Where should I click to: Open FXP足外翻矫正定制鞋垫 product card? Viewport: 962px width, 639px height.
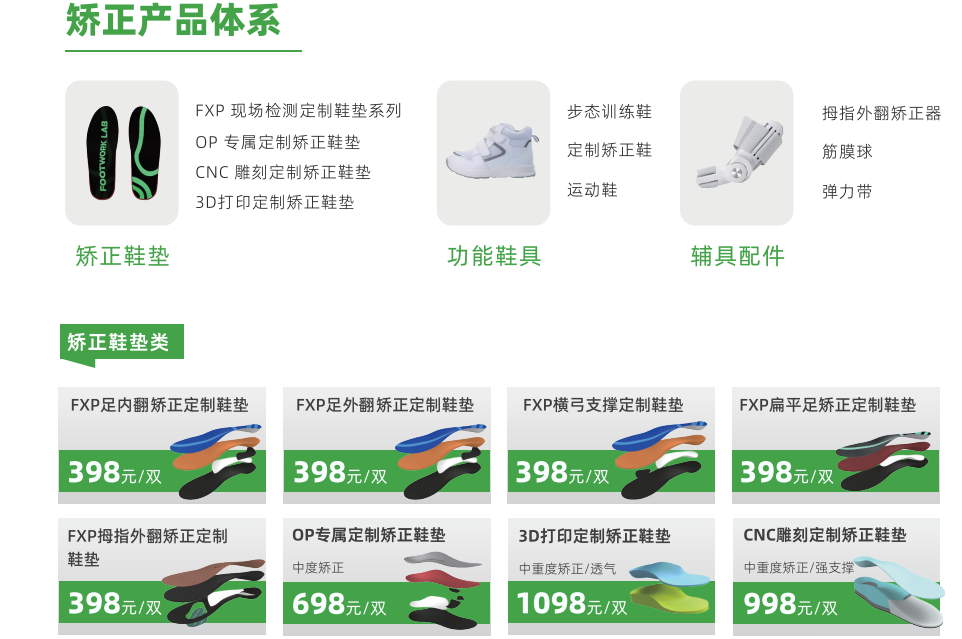[387, 445]
